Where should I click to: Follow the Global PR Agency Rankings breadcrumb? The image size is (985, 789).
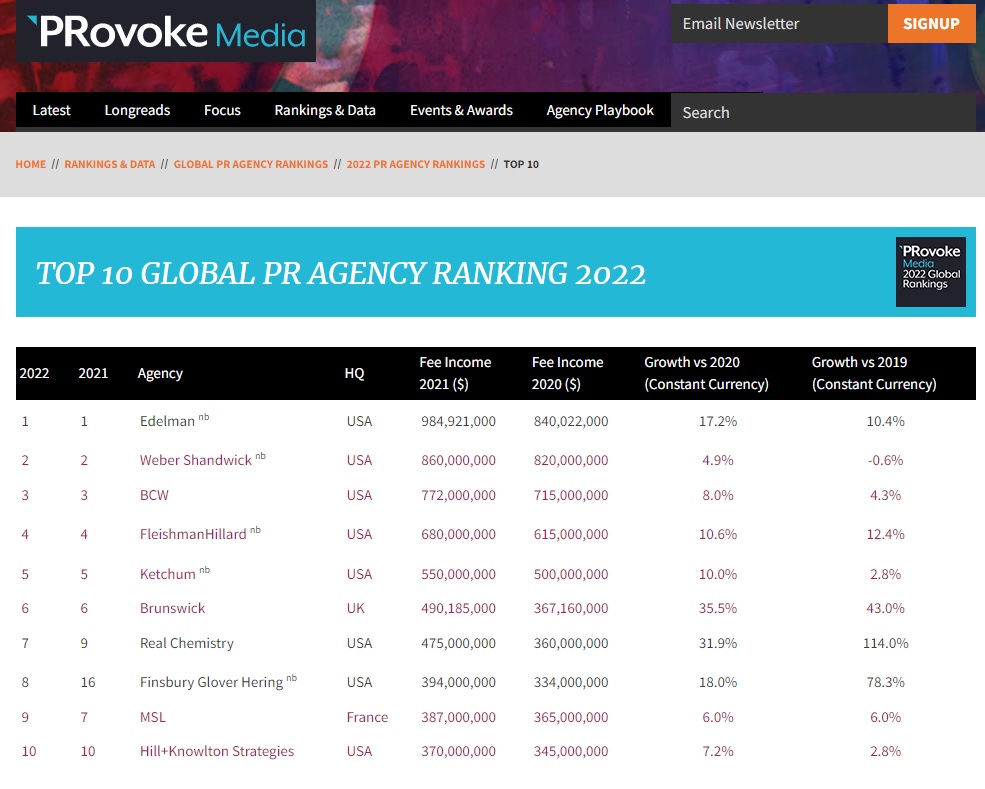point(251,164)
